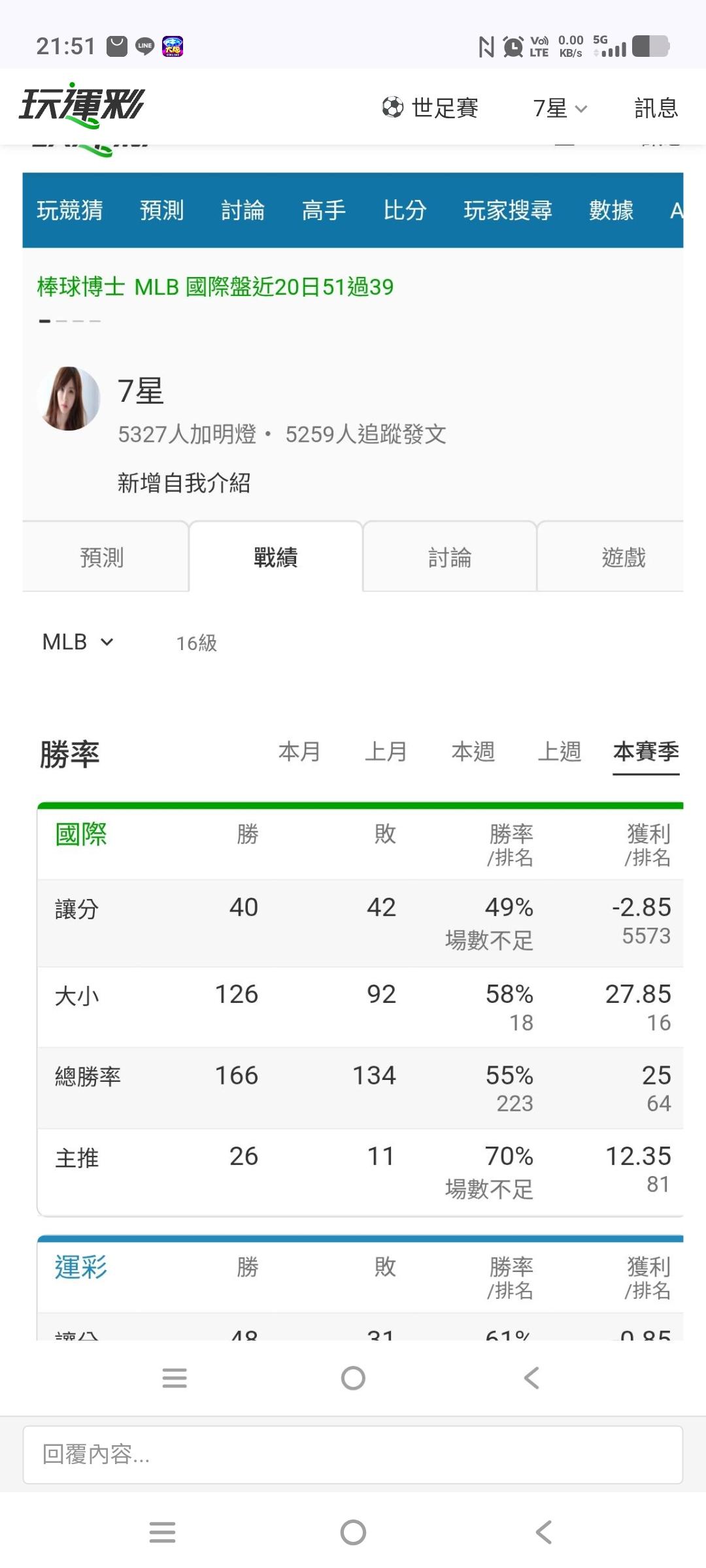The height and width of the screenshot is (1568, 706).
Task: Select 上週 win rate period
Action: 560,751
